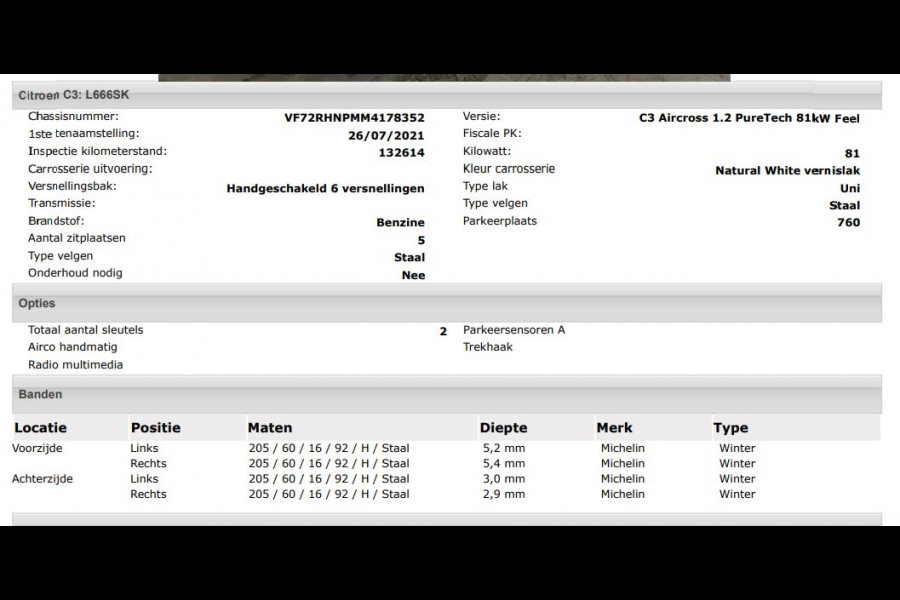Click the "Opties" section header
900x600 pixels.
click(x=447, y=303)
